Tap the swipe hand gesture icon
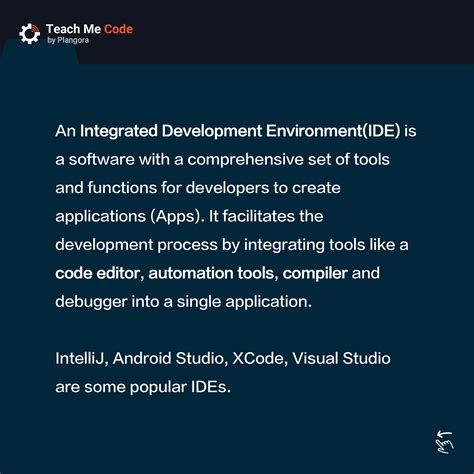 (444, 442)
